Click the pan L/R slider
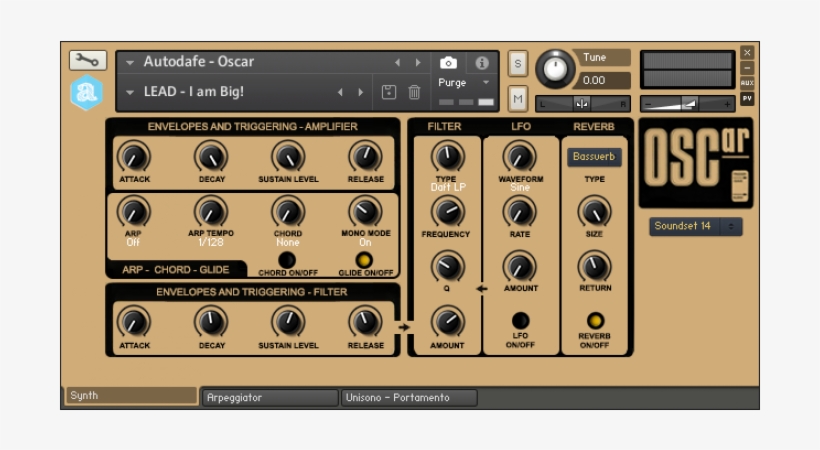 coord(583,104)
